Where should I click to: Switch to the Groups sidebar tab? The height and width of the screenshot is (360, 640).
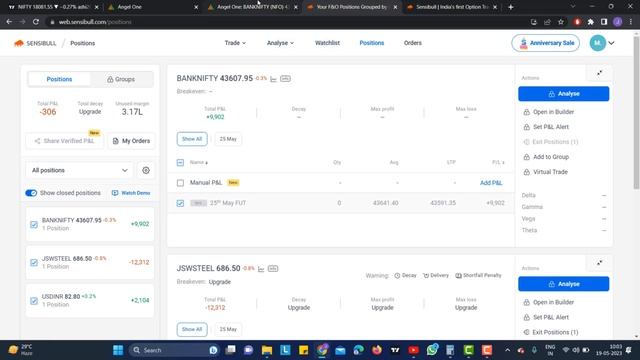click(x=121, y=79)
